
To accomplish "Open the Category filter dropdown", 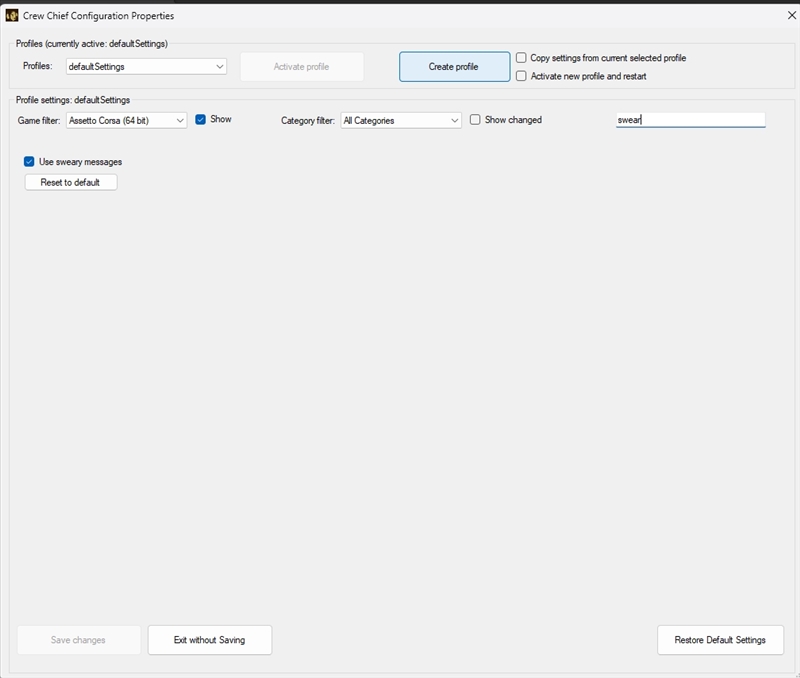I will pyautogui.click(x=401, y=120).
